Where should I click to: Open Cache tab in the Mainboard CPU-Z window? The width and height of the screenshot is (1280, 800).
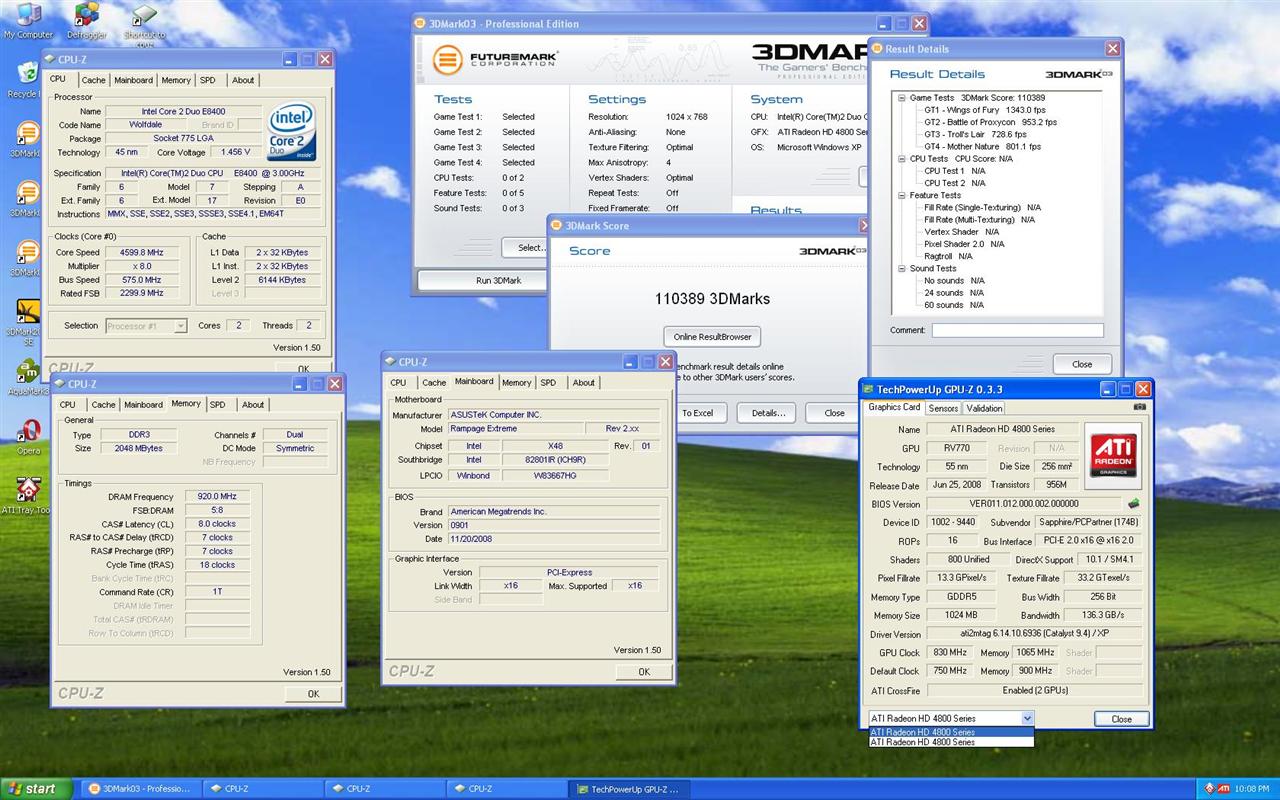(434, 382)
